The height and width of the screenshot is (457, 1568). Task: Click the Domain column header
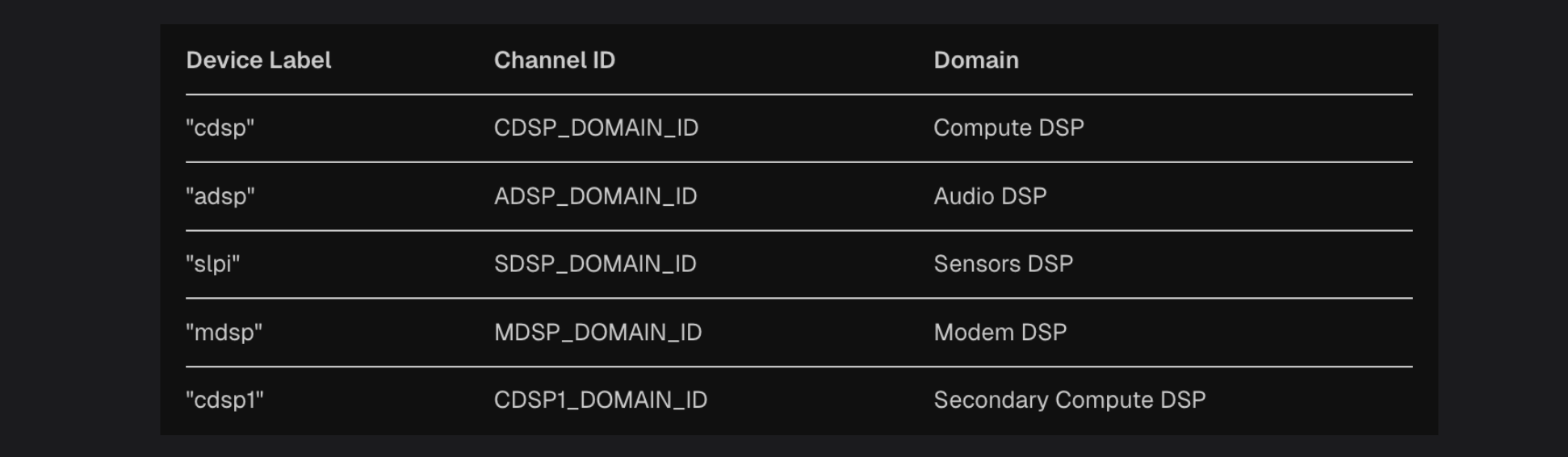(976, 61)
